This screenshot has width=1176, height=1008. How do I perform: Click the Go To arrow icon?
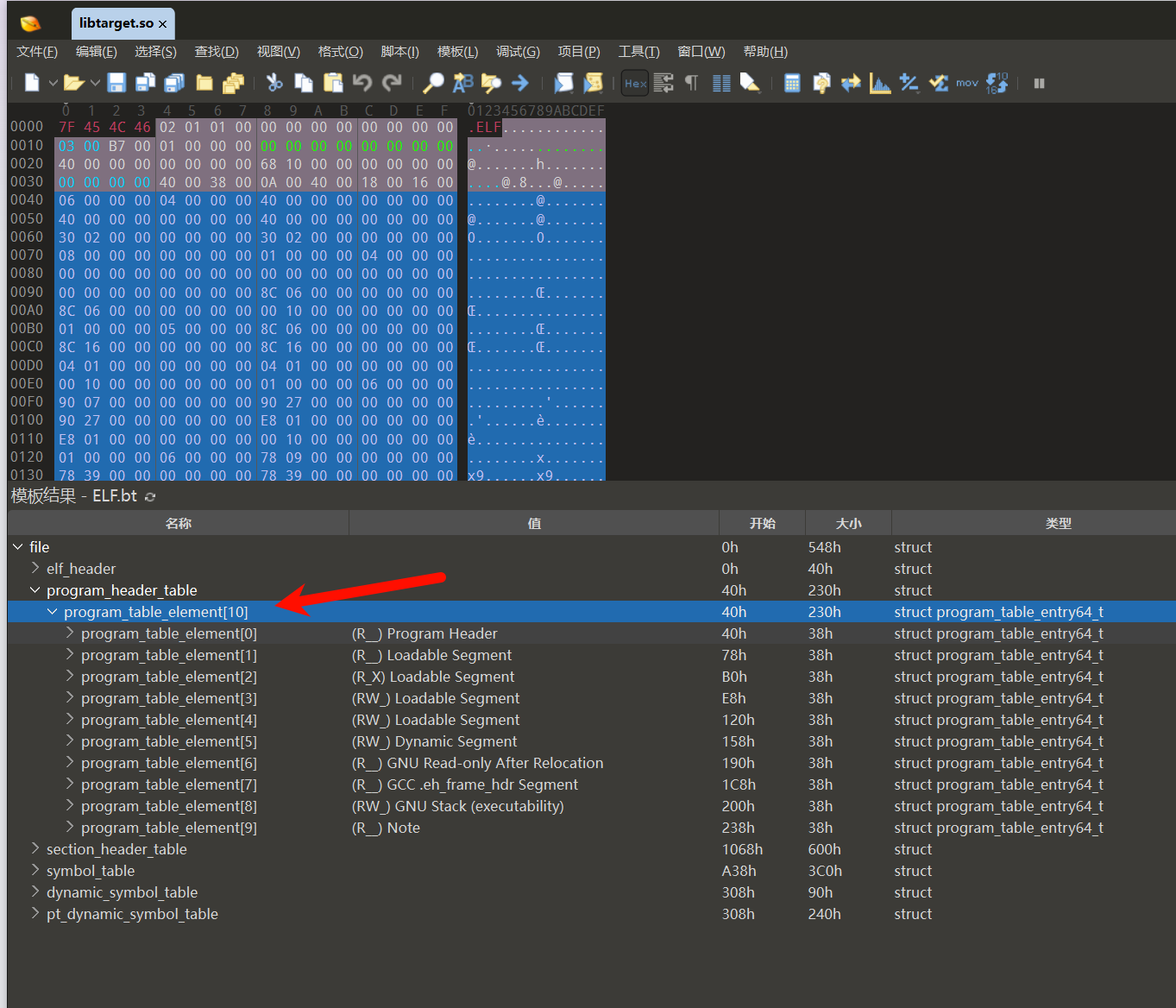520,83
